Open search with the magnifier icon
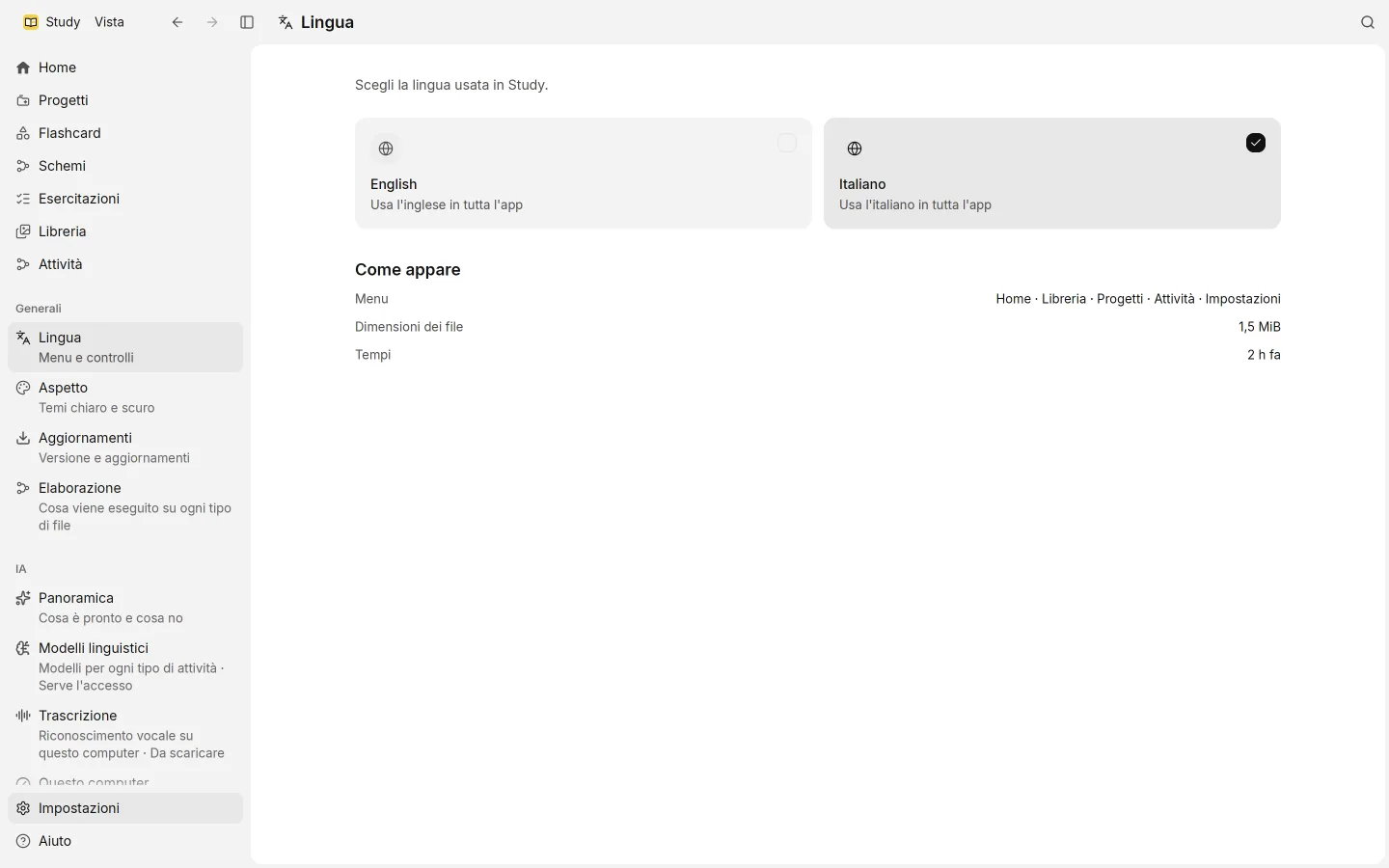This screenshot has height=868, width=1389. click(1368, 22)
